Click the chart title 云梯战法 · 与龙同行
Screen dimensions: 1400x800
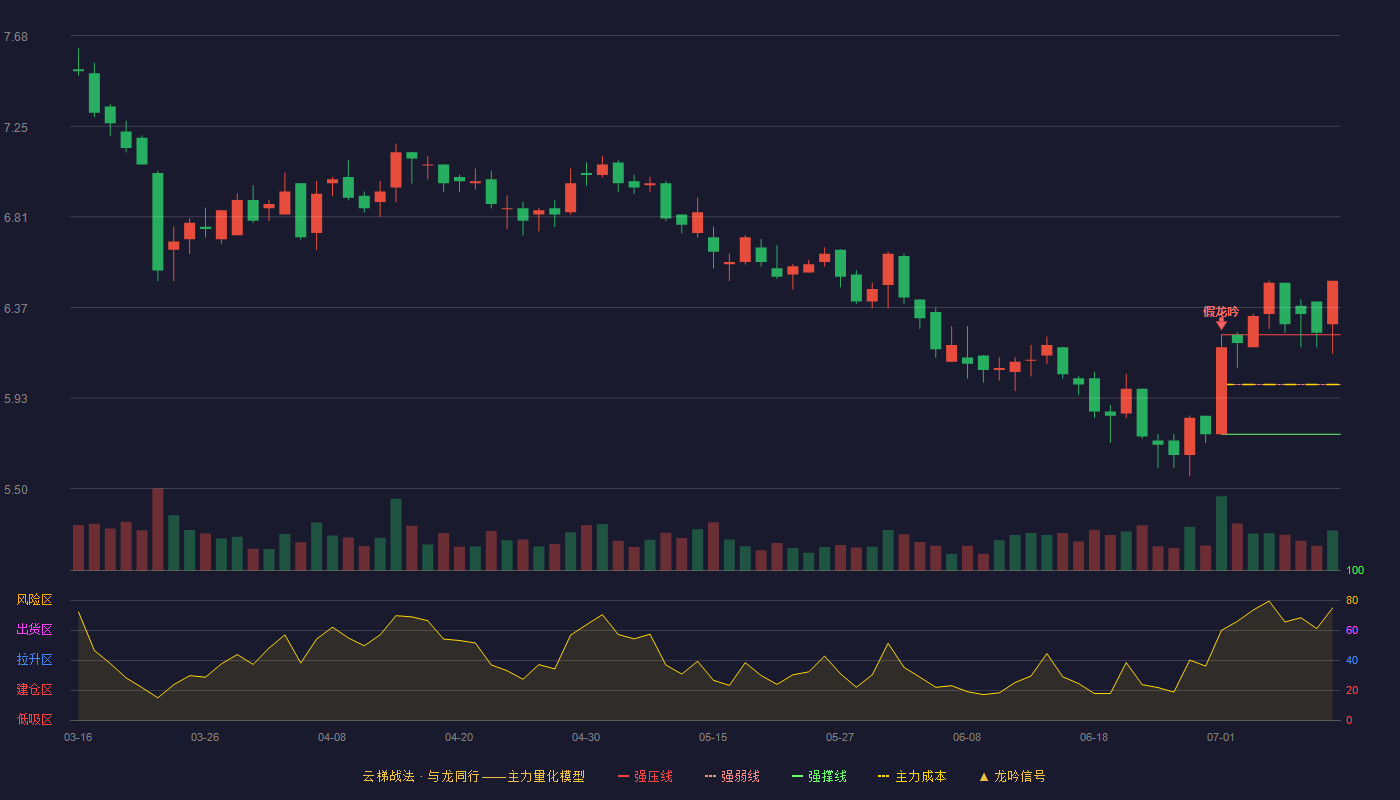[420, 776]
